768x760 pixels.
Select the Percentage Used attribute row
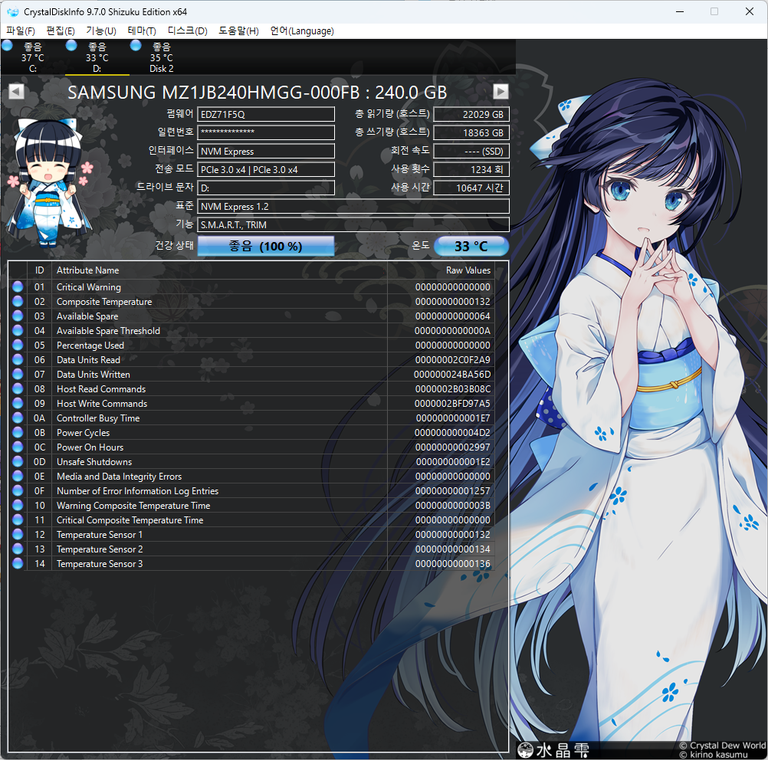[90, 345]
